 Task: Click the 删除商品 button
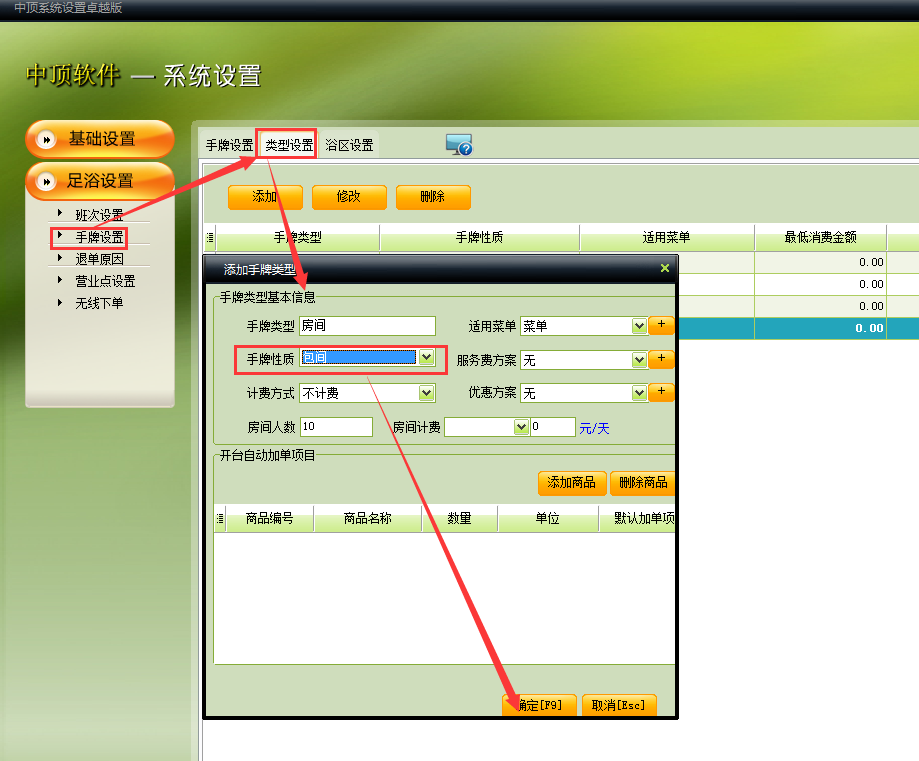[643, 483]
